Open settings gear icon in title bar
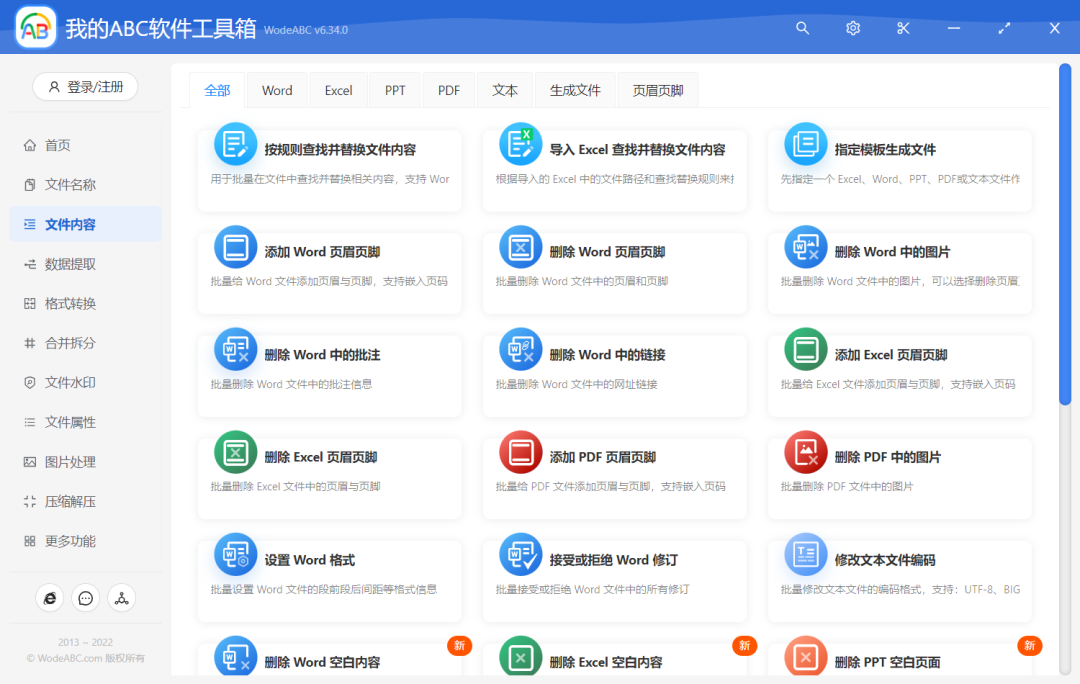 (853, 28)
